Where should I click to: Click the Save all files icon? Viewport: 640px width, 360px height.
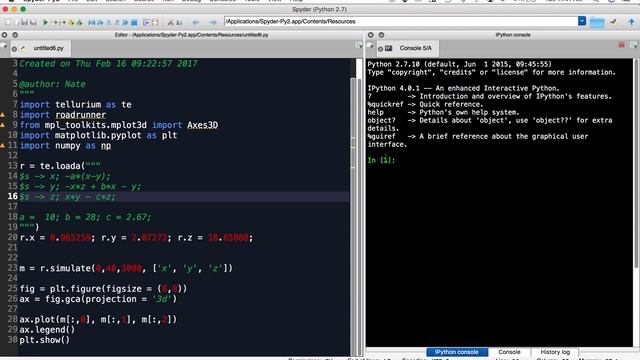33,22
